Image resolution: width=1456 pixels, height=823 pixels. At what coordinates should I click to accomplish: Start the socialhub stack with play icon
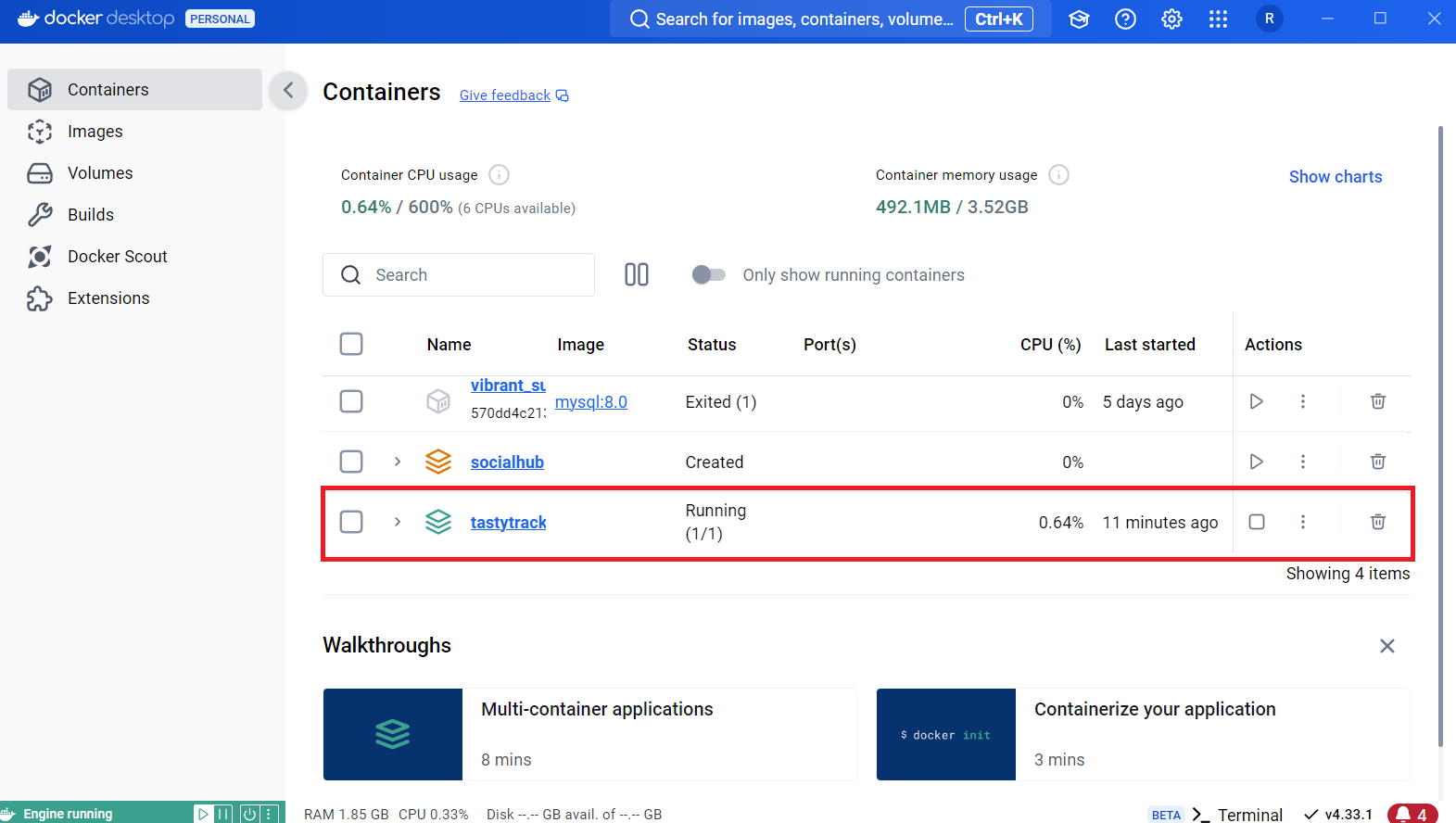(1257, 462)
